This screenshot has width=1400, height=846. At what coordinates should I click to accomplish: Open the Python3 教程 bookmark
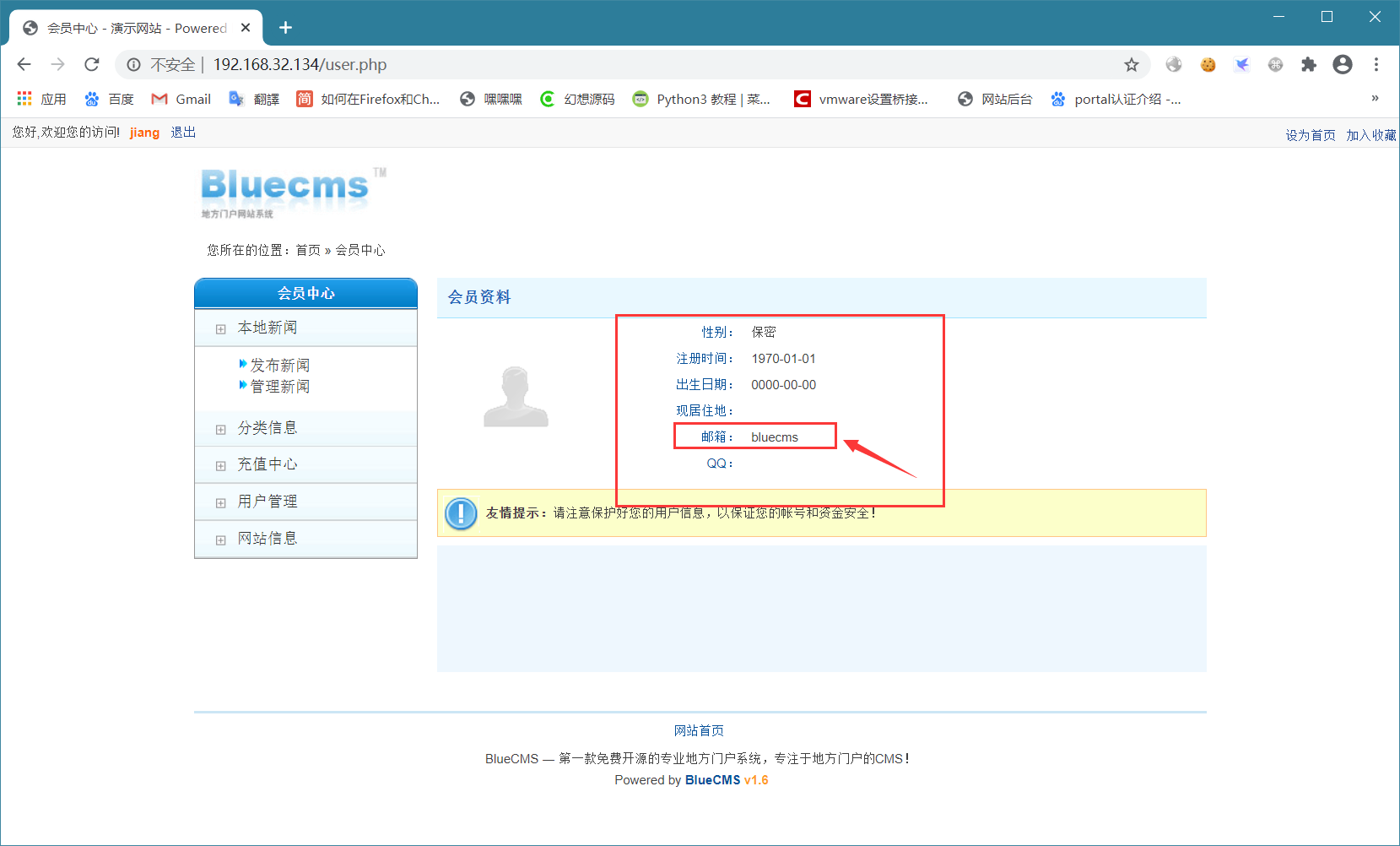(701, 99)
